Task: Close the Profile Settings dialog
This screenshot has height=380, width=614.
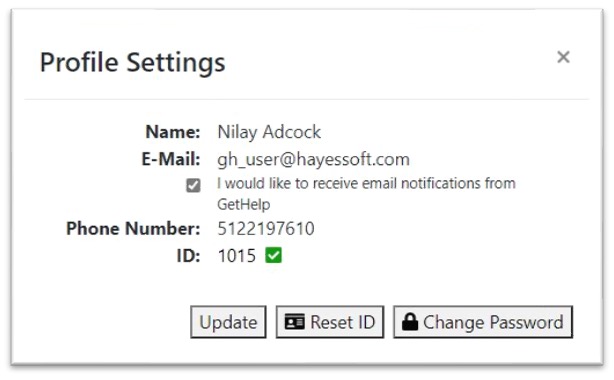Action: (x=563, y=57)
